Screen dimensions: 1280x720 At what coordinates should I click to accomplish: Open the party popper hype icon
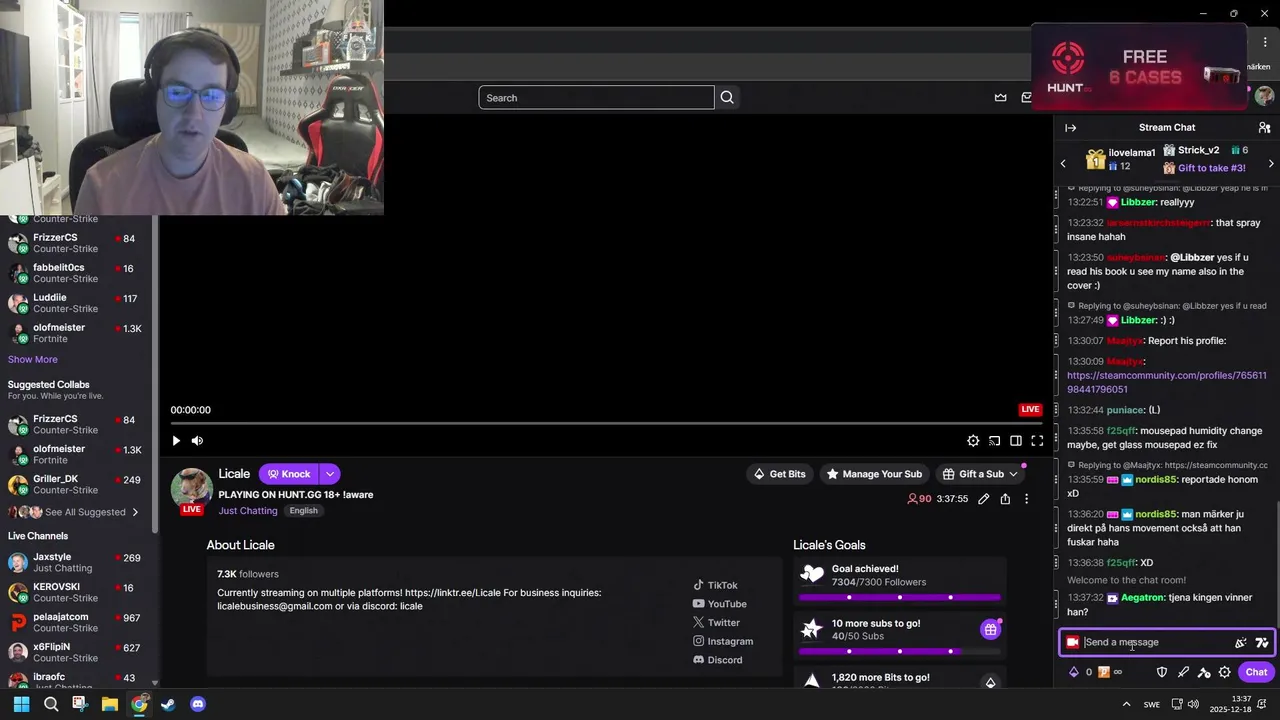[1241, 643]
